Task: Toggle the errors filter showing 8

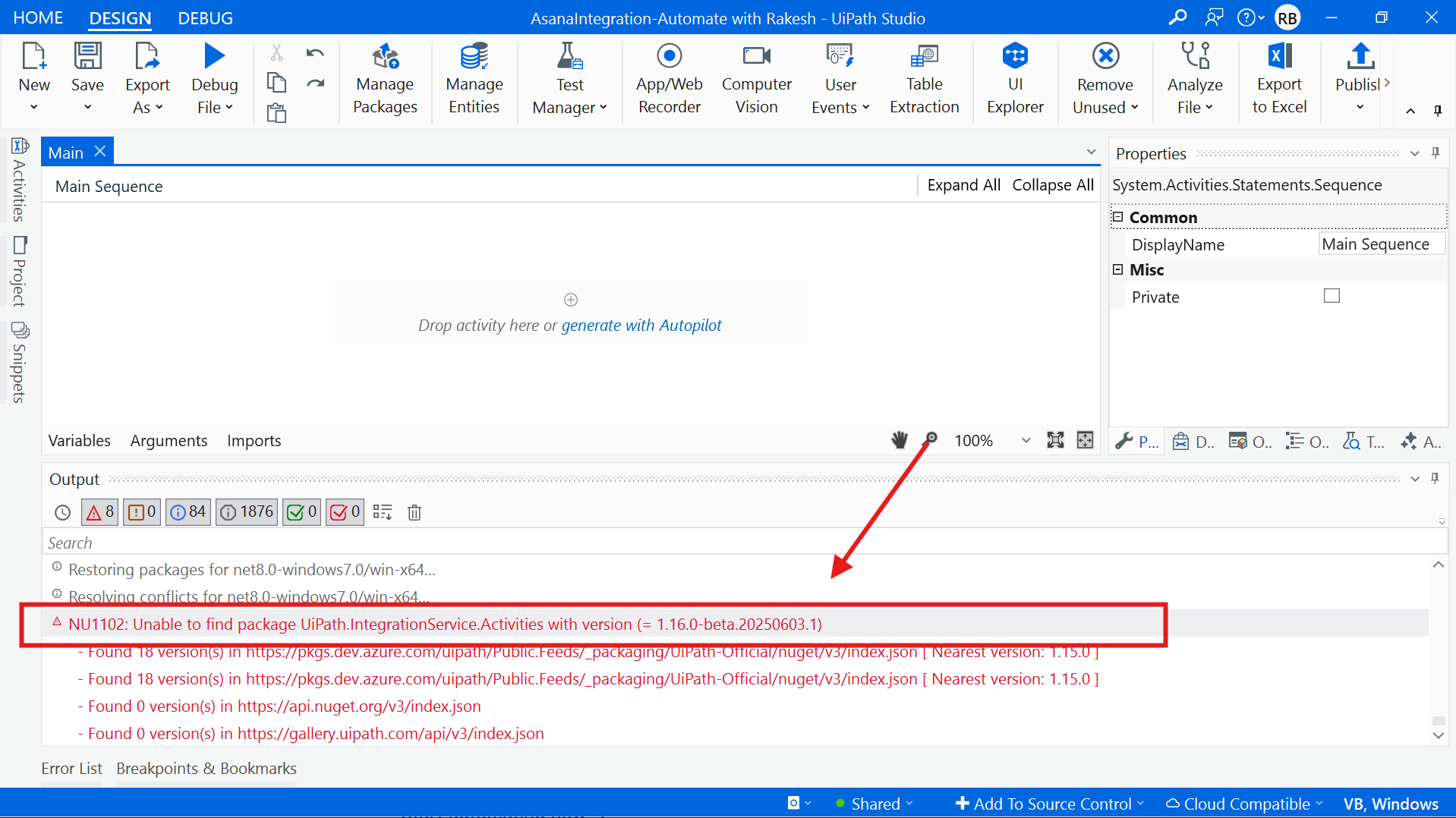Action: tap(99, 512)
